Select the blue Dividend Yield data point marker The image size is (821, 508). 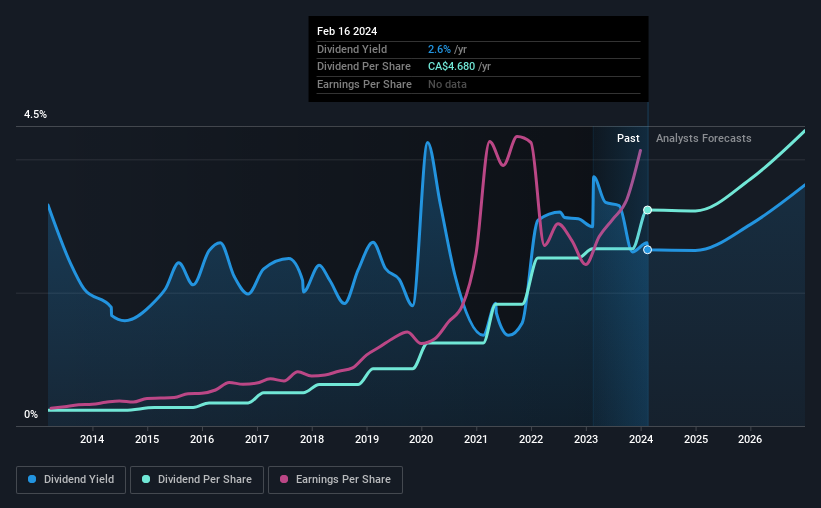tap(648, 250)
